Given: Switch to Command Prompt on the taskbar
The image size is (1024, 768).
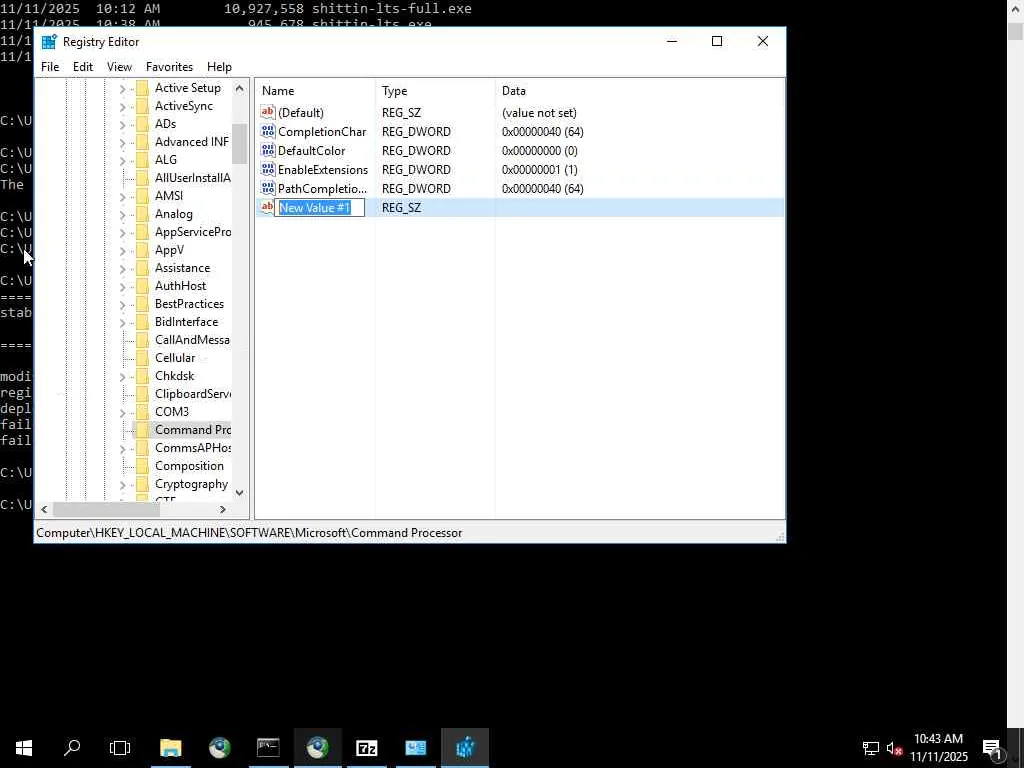Looking at the screenshot, I should [x=268, y=748].
